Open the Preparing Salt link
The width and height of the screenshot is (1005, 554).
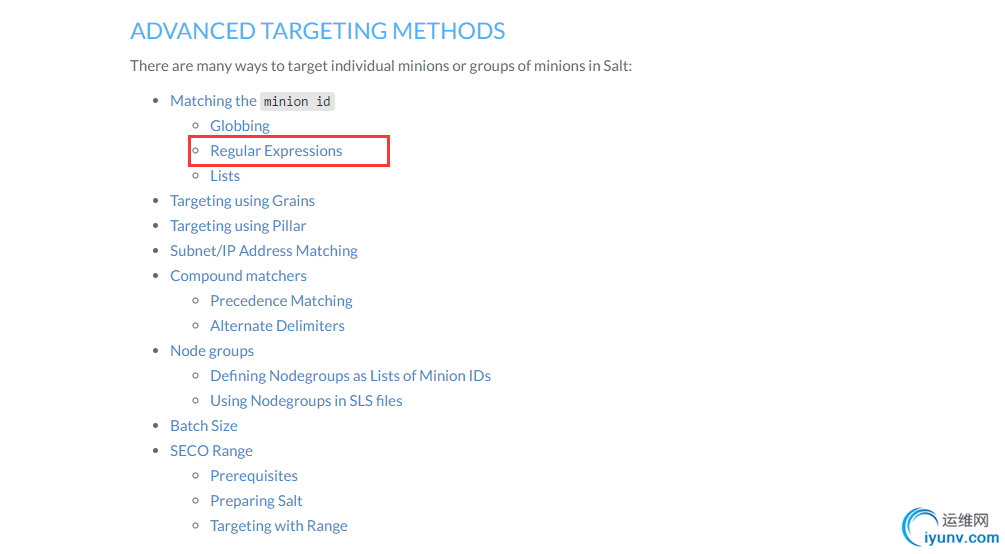[256, 501]
